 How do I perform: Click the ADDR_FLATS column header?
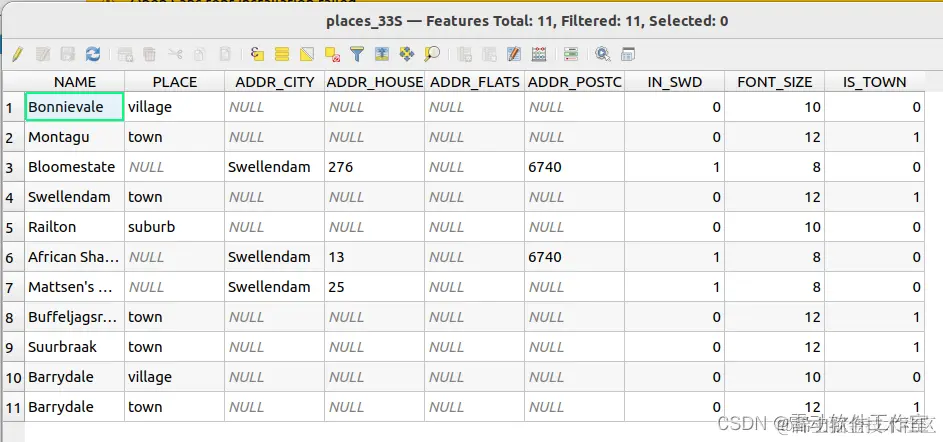474,82
